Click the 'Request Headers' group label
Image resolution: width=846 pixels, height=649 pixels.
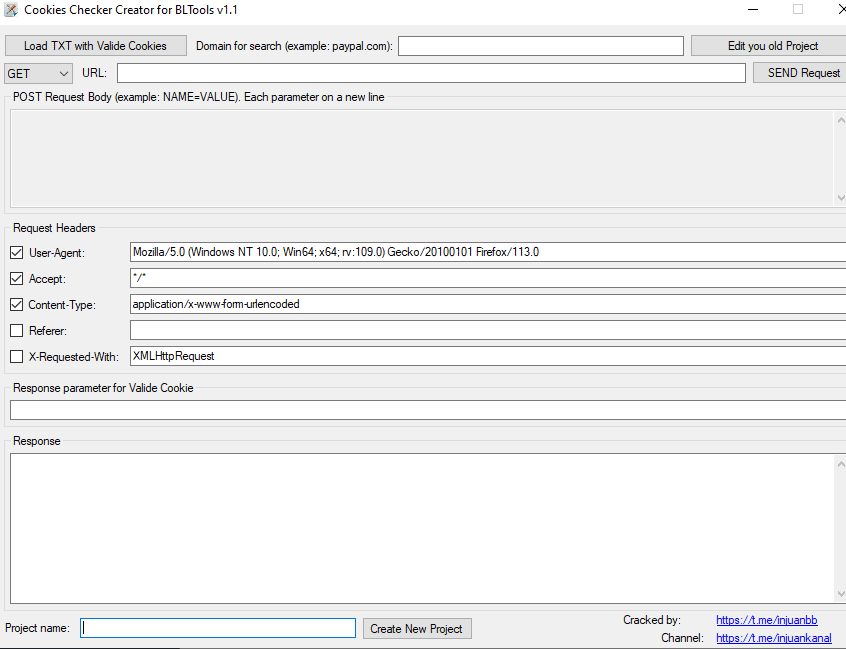pos(54,228)
